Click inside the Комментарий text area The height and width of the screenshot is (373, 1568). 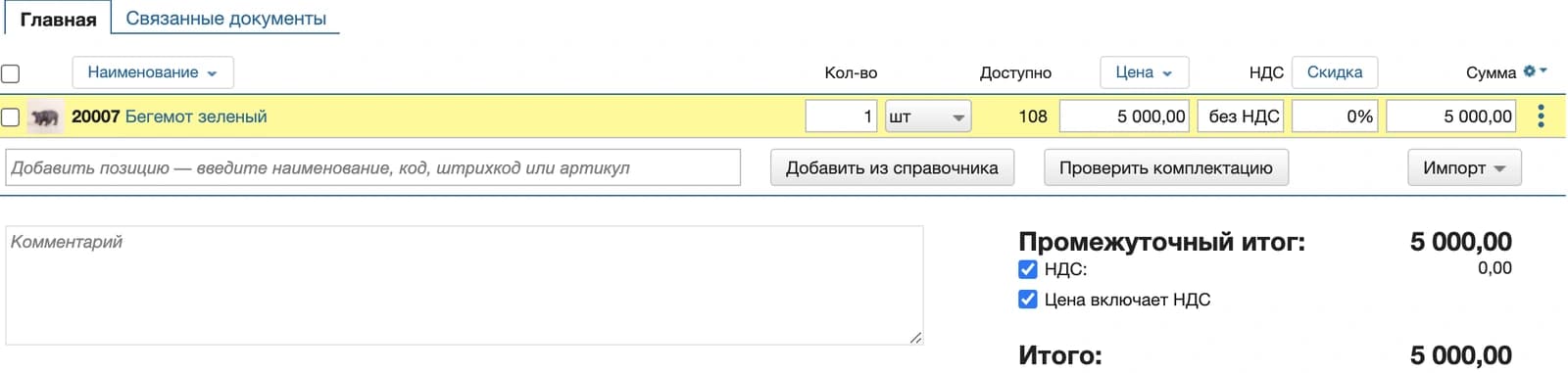pyautogui.click(x=465, y=285)
